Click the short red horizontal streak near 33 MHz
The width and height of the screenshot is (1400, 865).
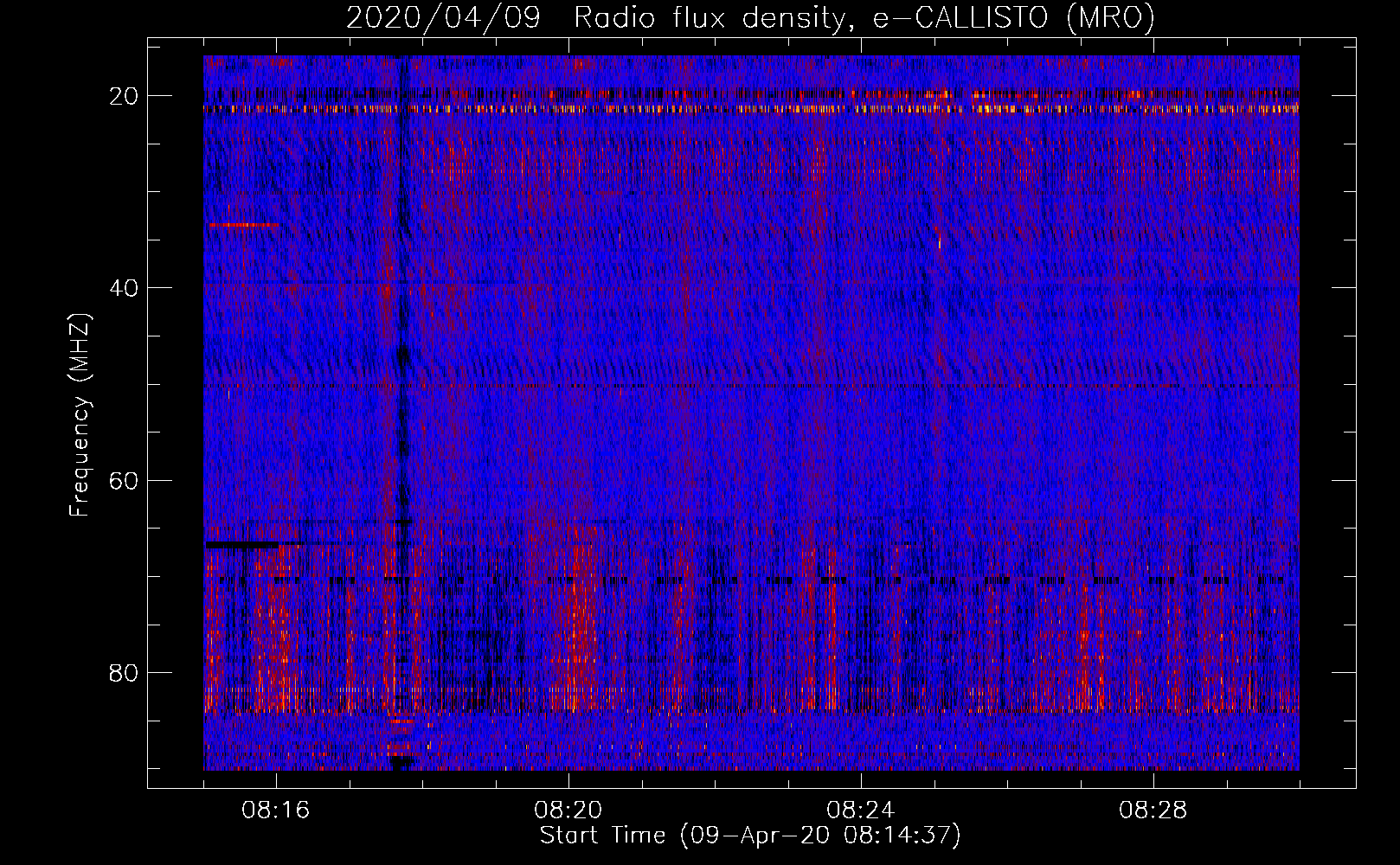pyautogui.click(x=244, y=225)
